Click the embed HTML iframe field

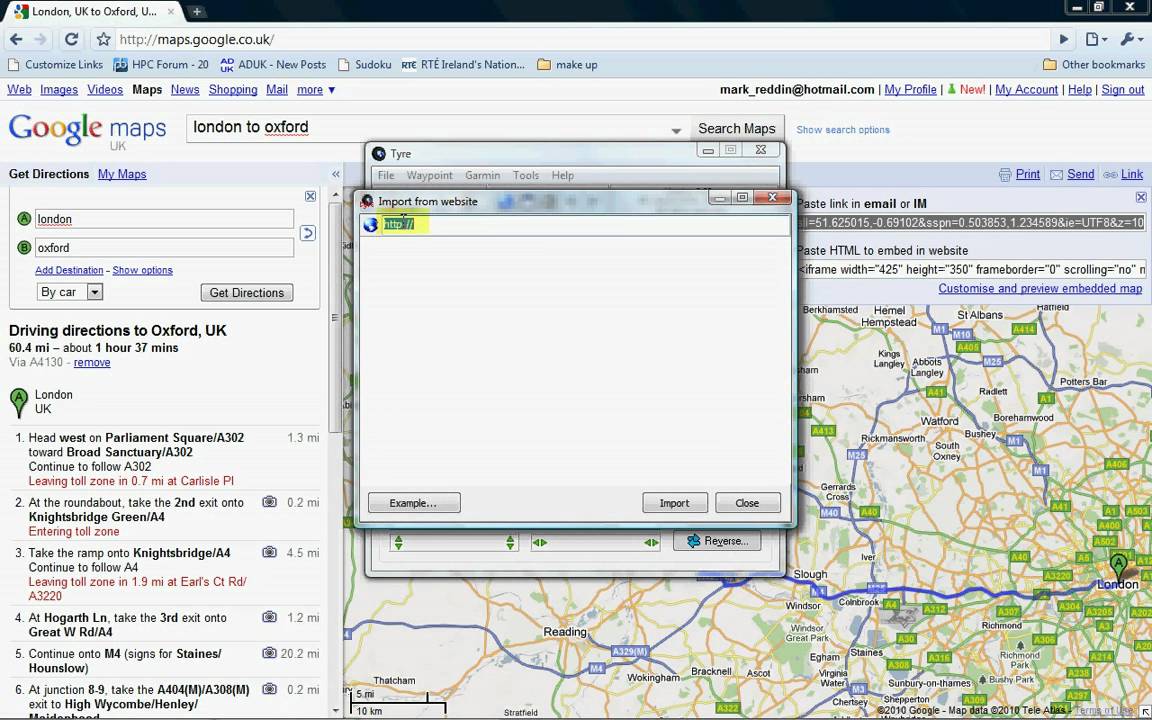pyautogui.click(x=971, y=270)
